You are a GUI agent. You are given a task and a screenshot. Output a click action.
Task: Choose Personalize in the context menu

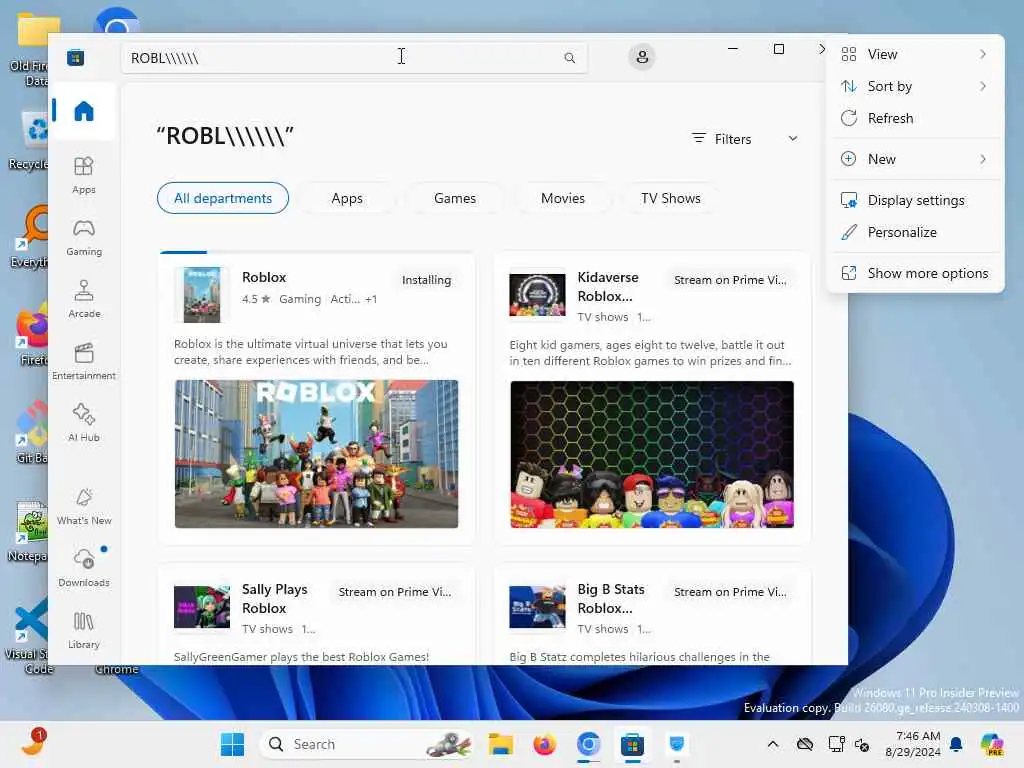915,232
